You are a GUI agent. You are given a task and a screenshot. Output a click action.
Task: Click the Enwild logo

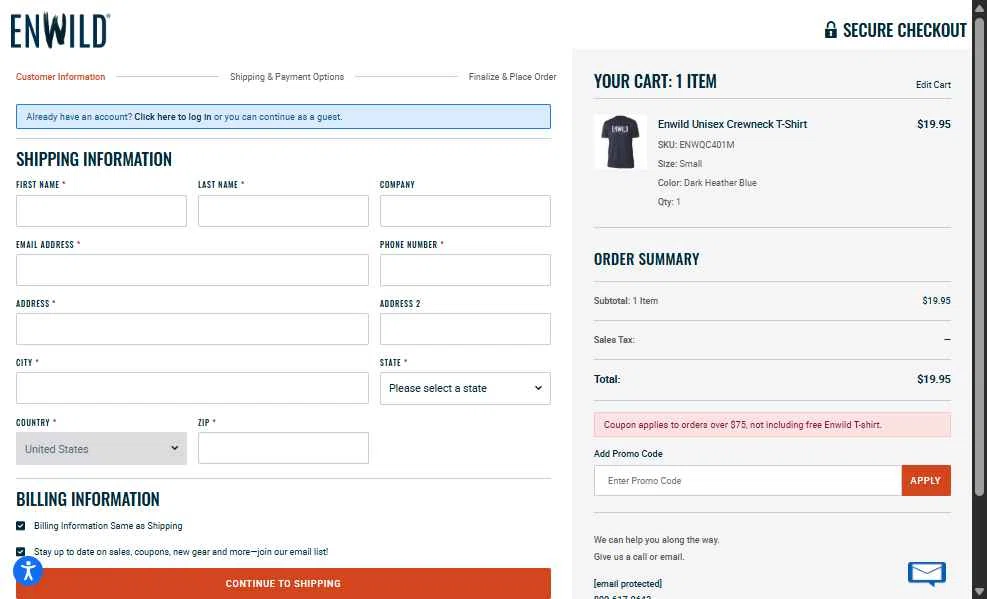[60, 30]
